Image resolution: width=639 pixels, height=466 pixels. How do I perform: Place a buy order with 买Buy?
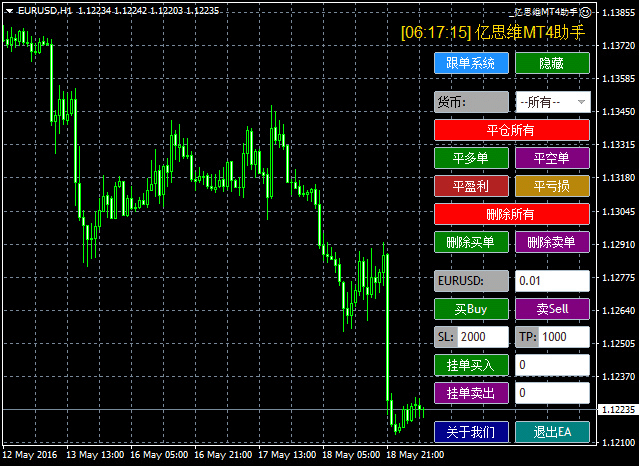point(471,309)
